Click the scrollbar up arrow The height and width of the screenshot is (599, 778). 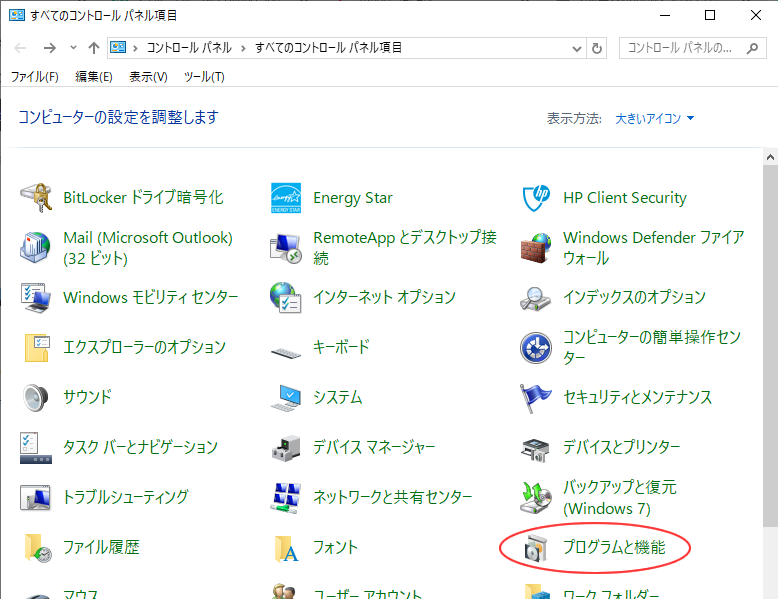[770, 157]
